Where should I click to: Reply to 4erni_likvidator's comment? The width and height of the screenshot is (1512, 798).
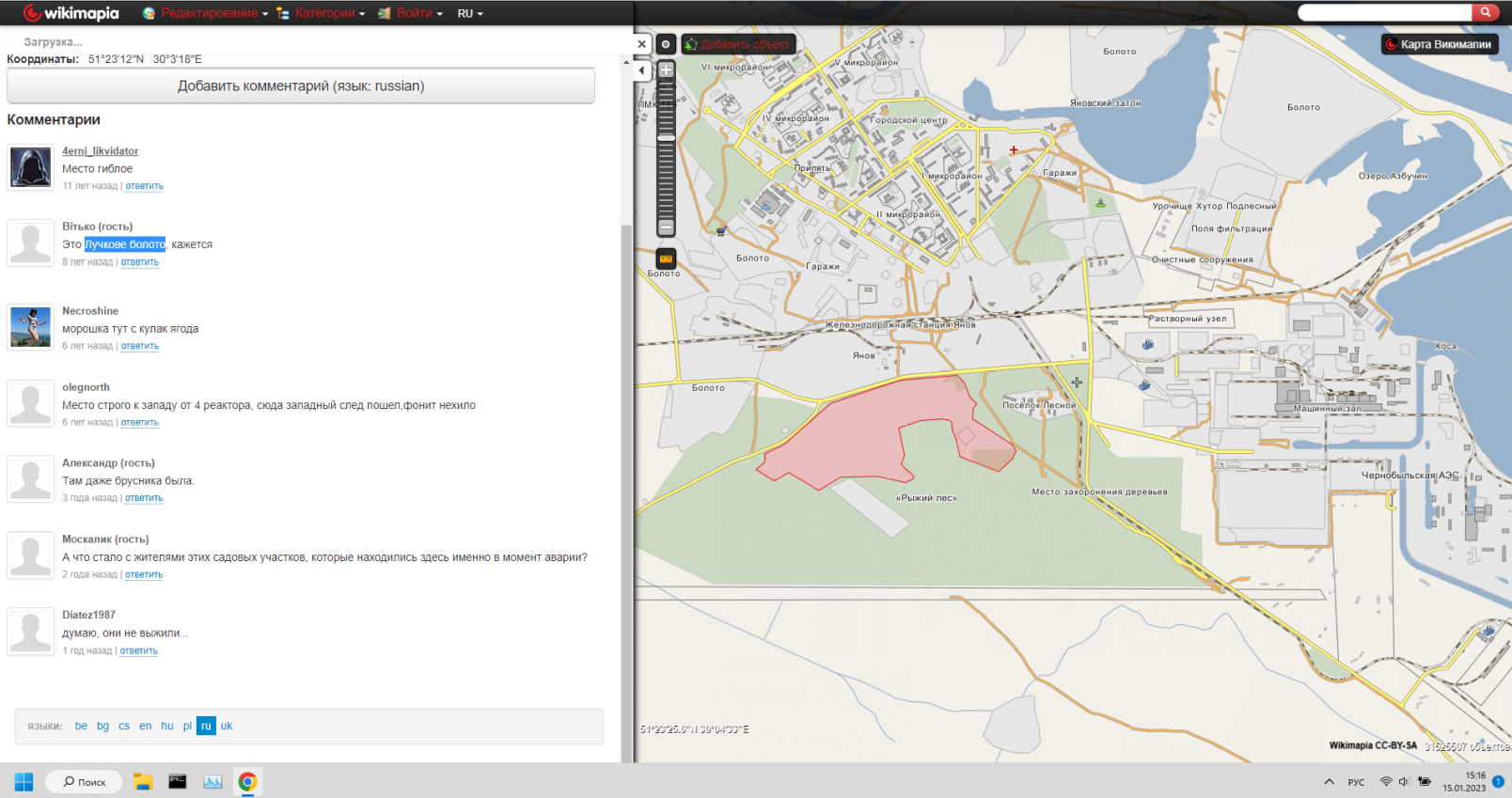144,186
